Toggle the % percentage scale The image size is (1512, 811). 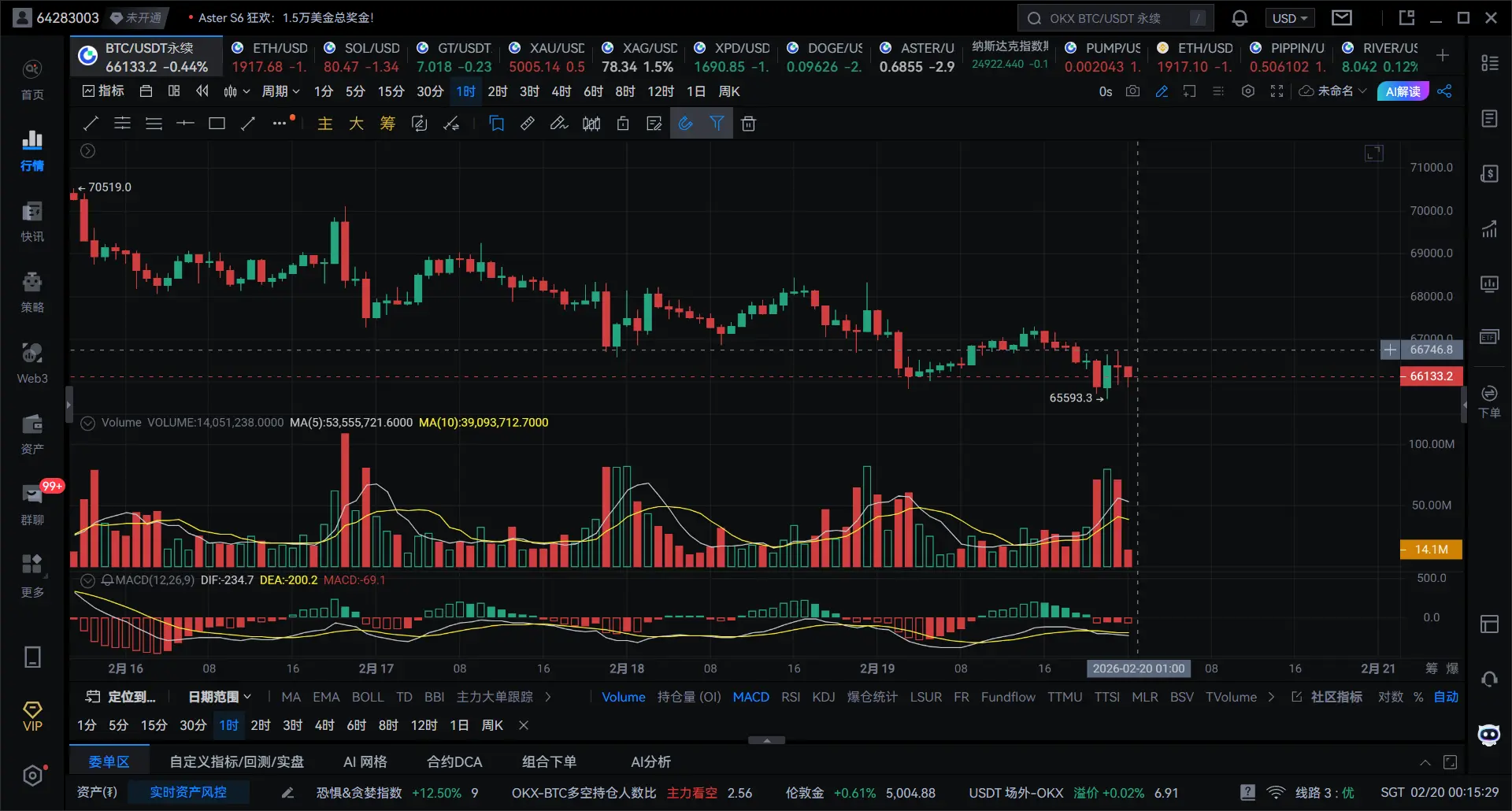click(x=1418, y=697)
